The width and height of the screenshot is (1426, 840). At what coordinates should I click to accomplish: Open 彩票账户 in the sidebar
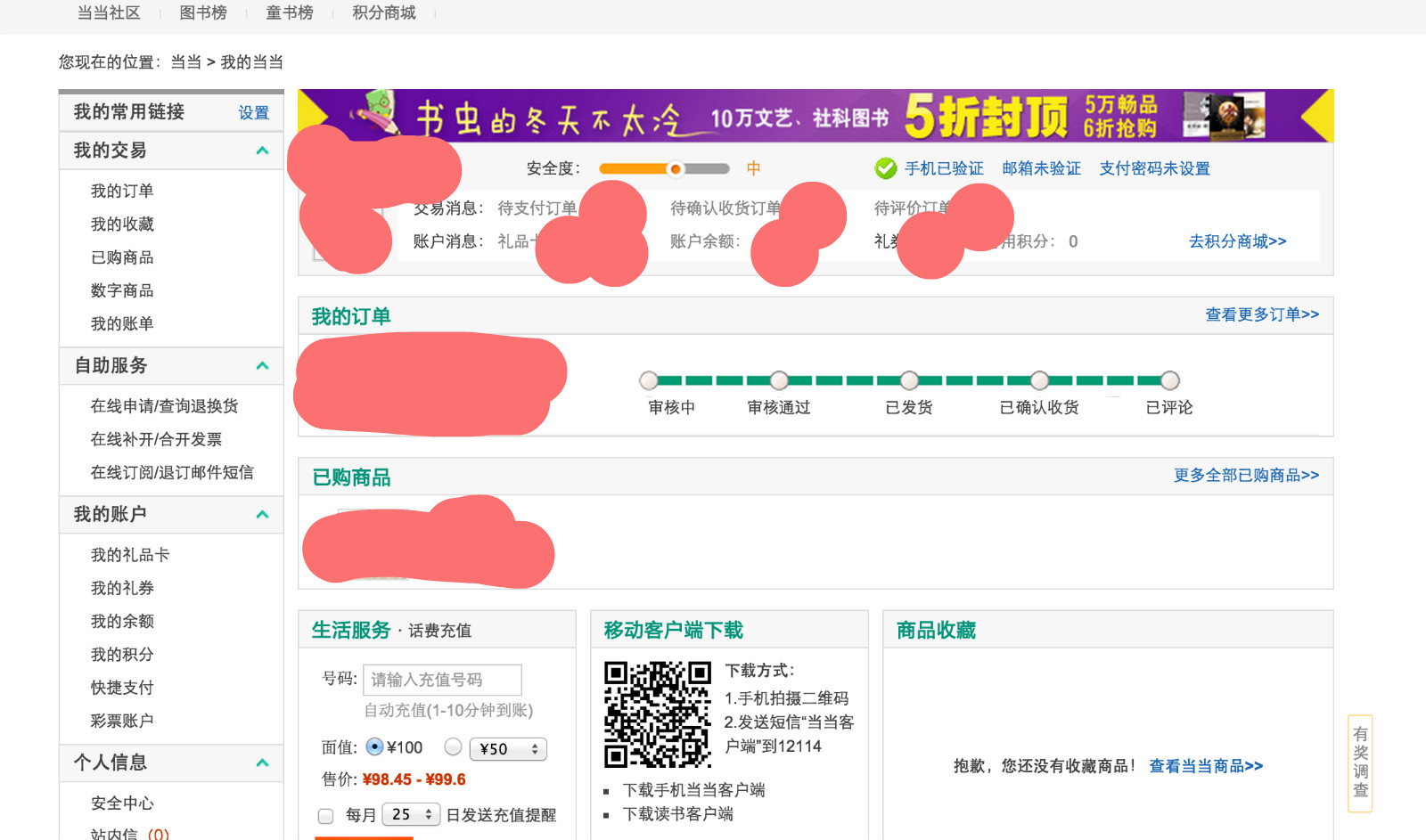122,721
